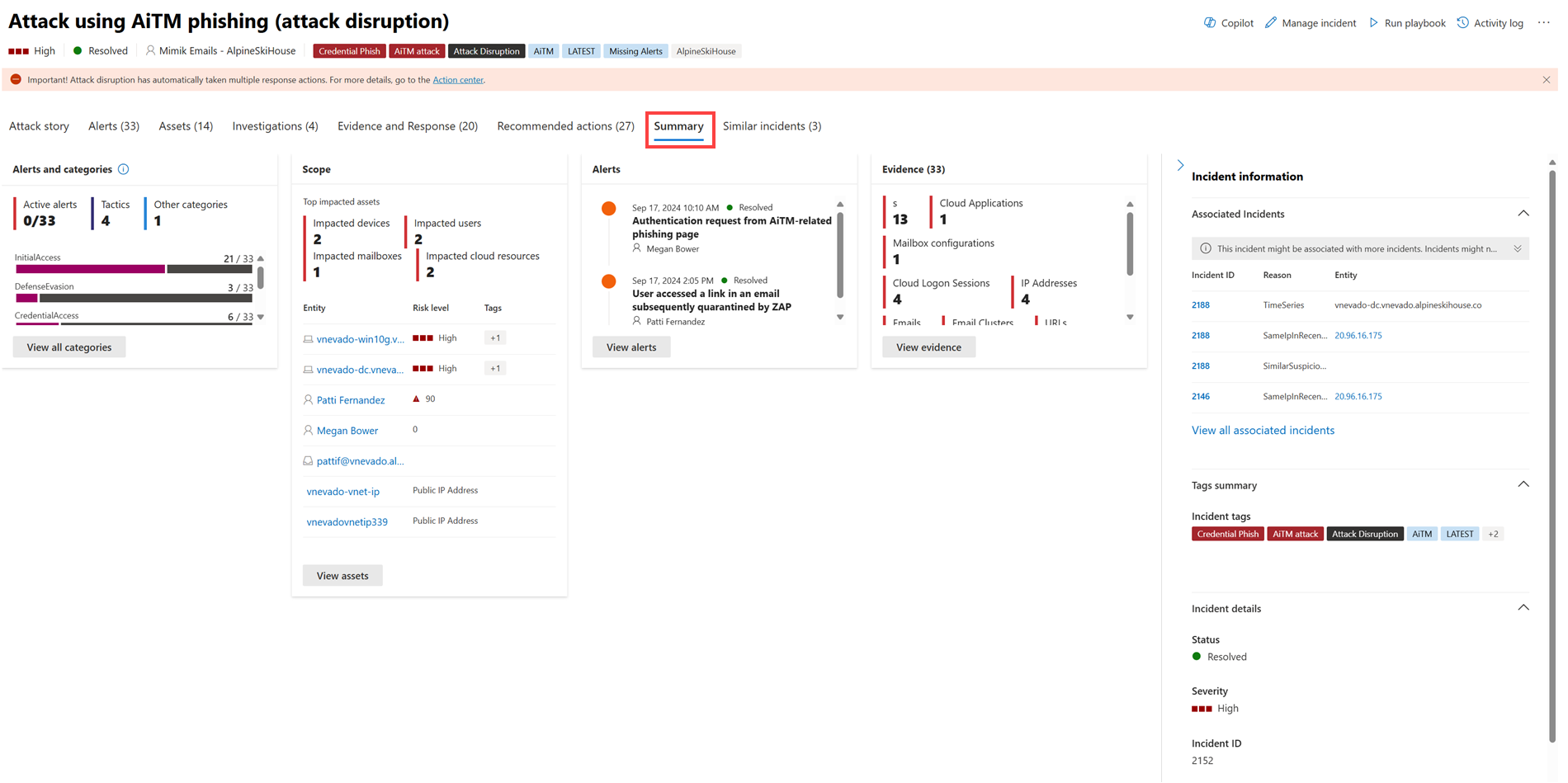Screen dimensions: 1568x783
Task: Collapse the Incident details section
Action: point(1523,607)
